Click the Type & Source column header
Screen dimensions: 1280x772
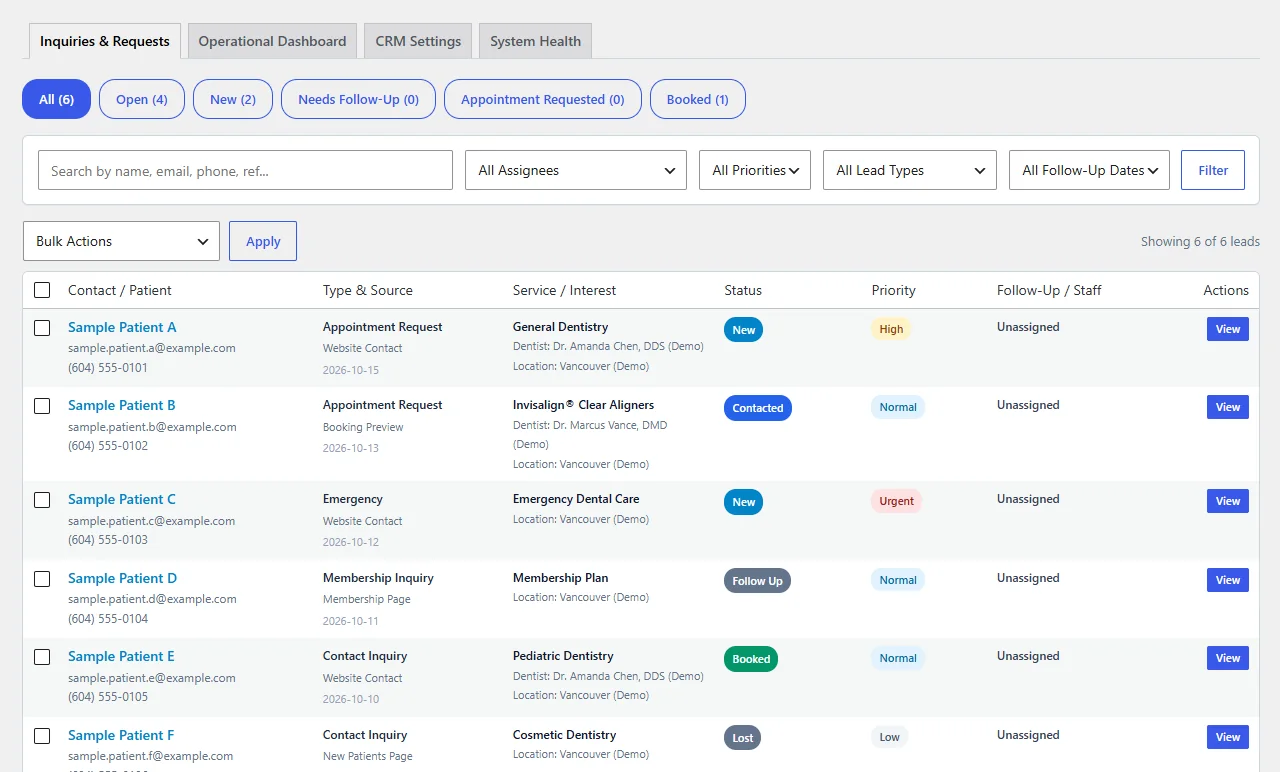tap(368, 290)
